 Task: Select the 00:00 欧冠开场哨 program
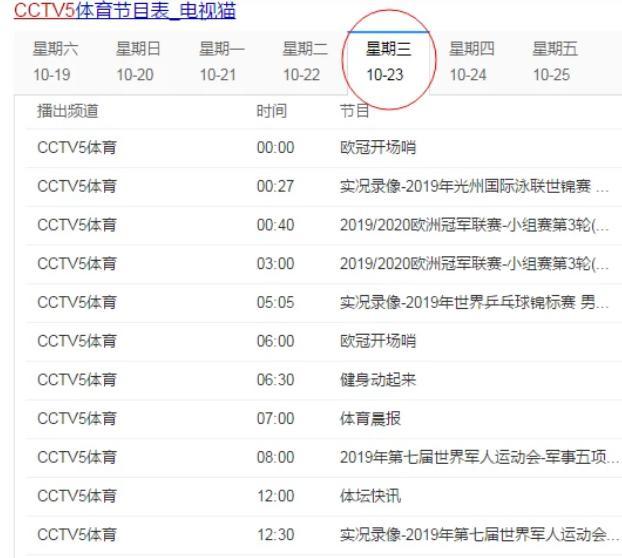(x=378, y=148)
